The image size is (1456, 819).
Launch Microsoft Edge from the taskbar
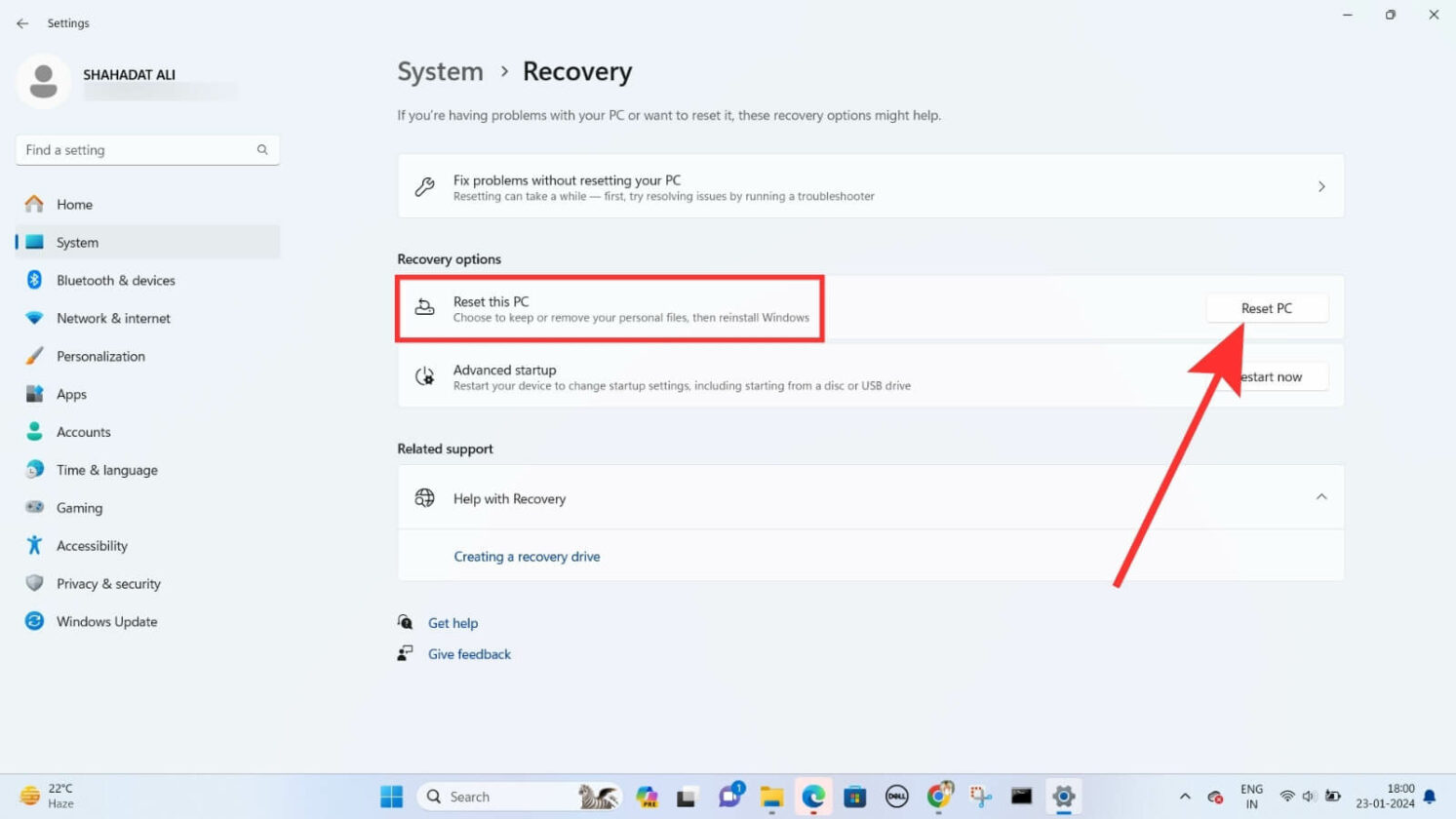(x=813, y=797)
